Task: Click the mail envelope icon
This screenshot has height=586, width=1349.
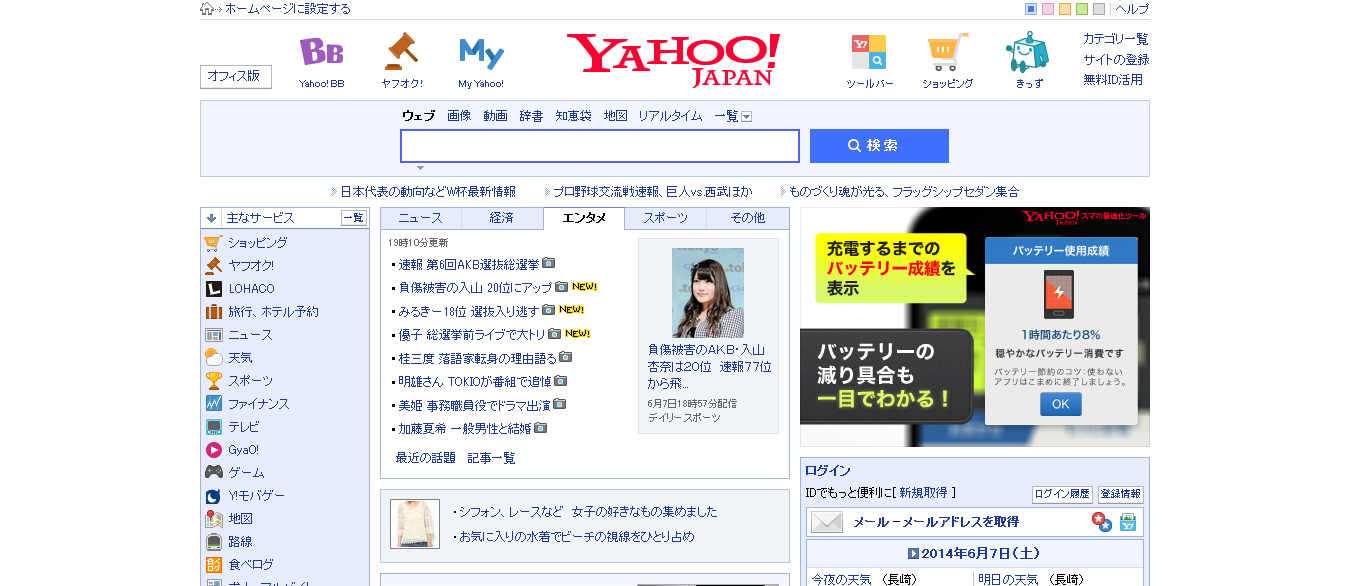Action: click(827, 522)
